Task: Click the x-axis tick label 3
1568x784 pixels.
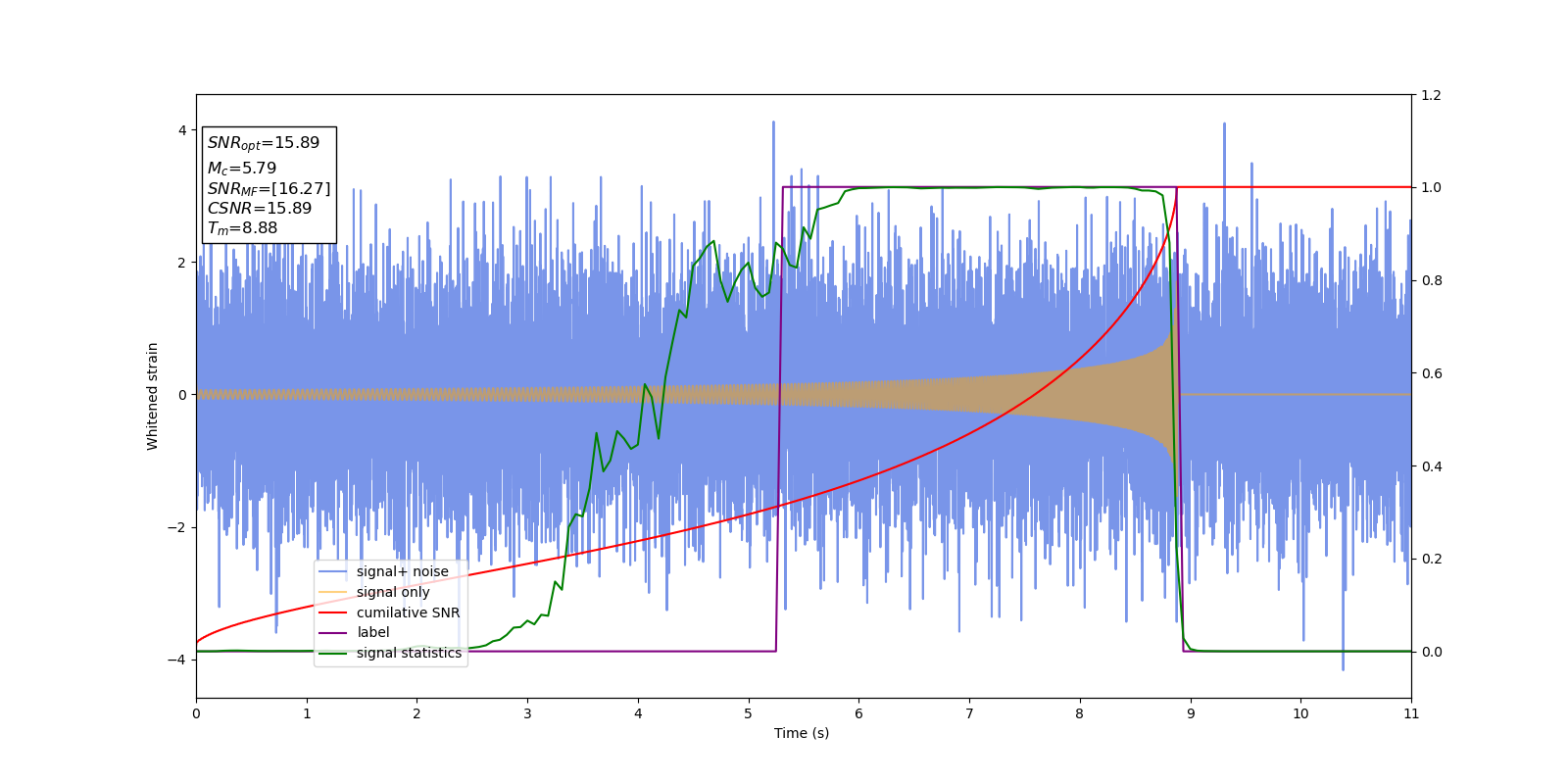Action: (x=527, y=713)
